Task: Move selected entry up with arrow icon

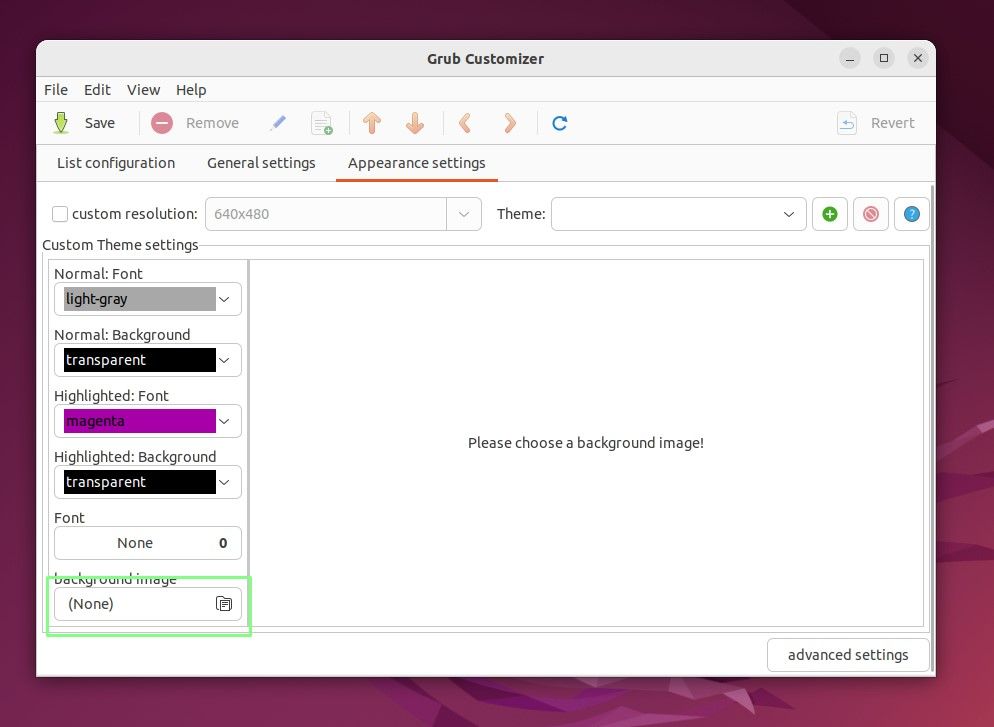Action: click(371, 122)
